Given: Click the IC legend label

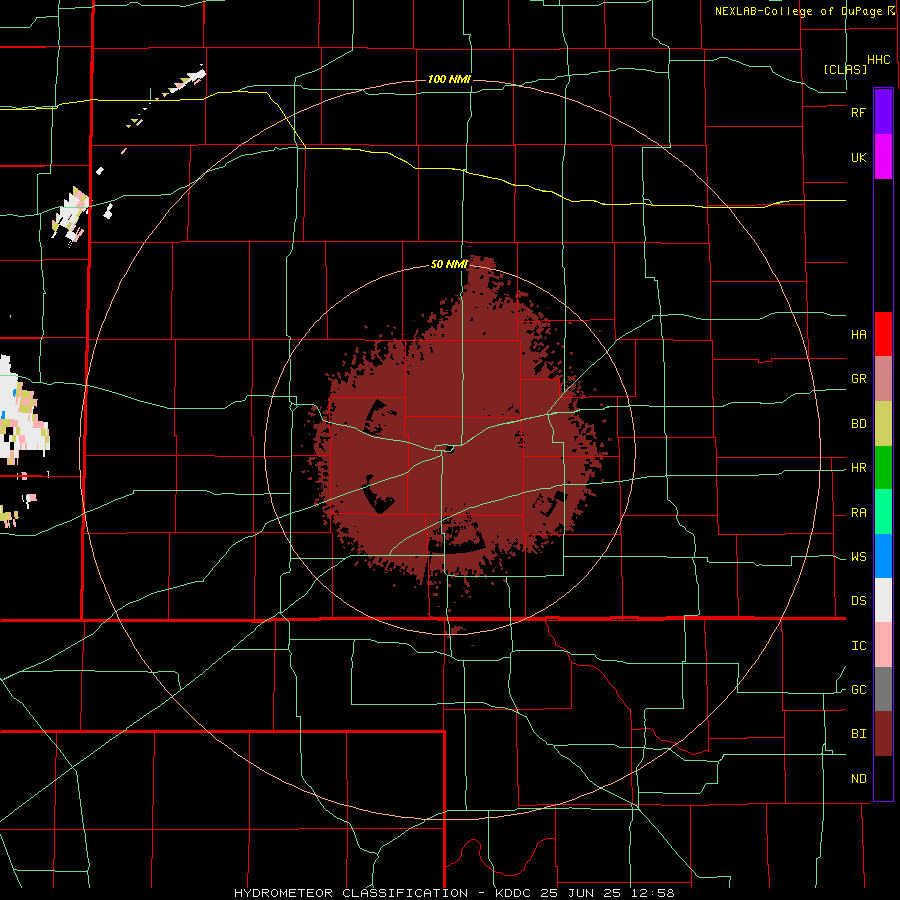Looking at the screenshot, I should pos(858,646).
